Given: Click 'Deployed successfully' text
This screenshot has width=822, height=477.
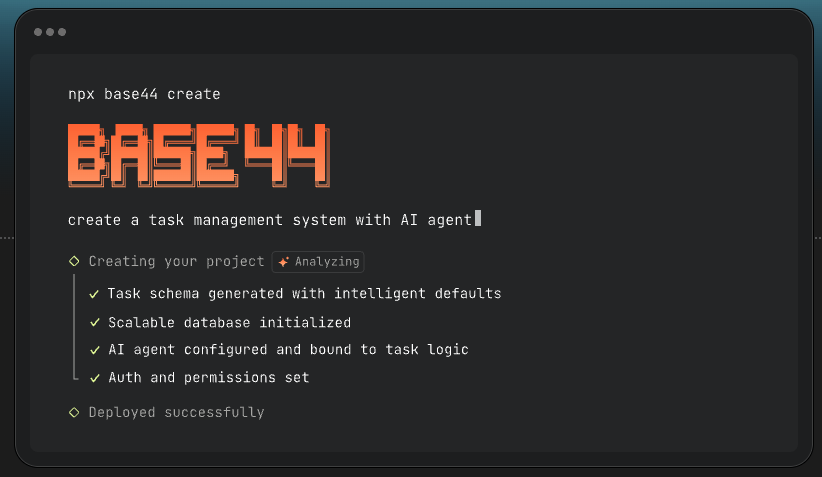Looking at the screenshot, I should coord(176,413).
